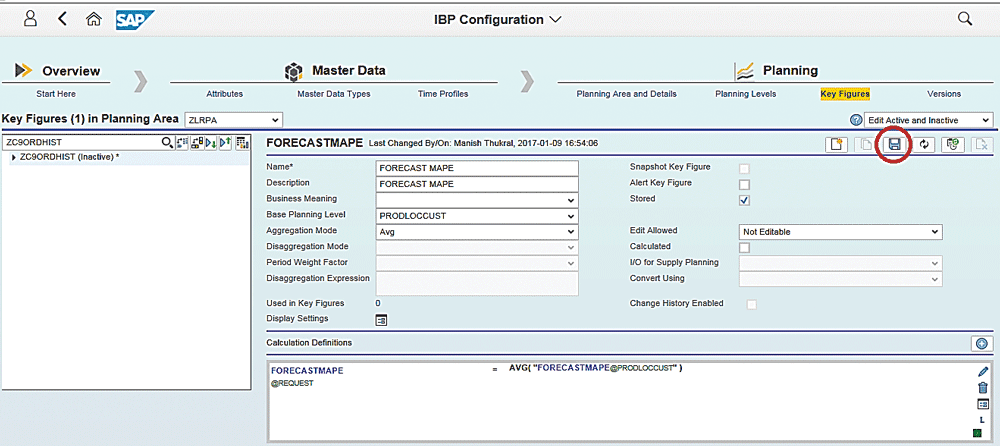
Task: Open the home page icon
Action: pyautogui.click(x=94, y=19)
